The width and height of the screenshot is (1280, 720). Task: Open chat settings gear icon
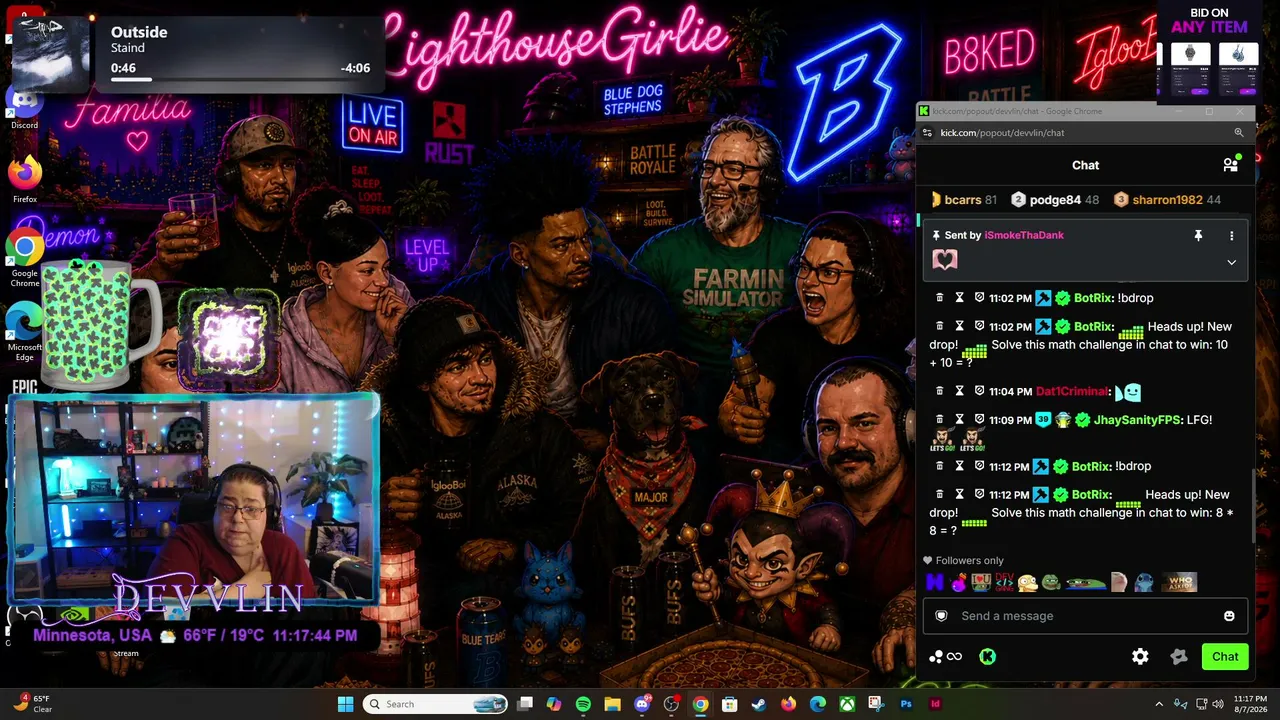point(1140,657)
